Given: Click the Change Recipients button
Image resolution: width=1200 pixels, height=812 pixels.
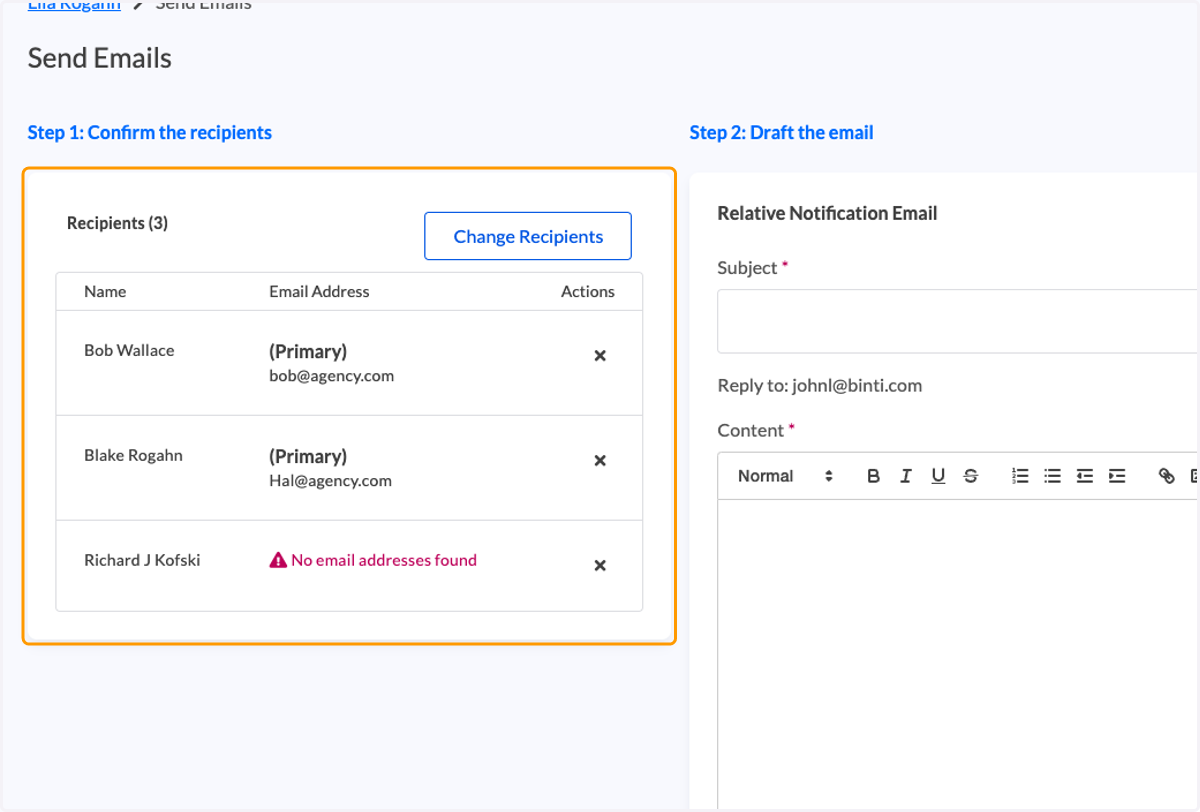Looking at the screenshot, I should click(x=528, y=236).
